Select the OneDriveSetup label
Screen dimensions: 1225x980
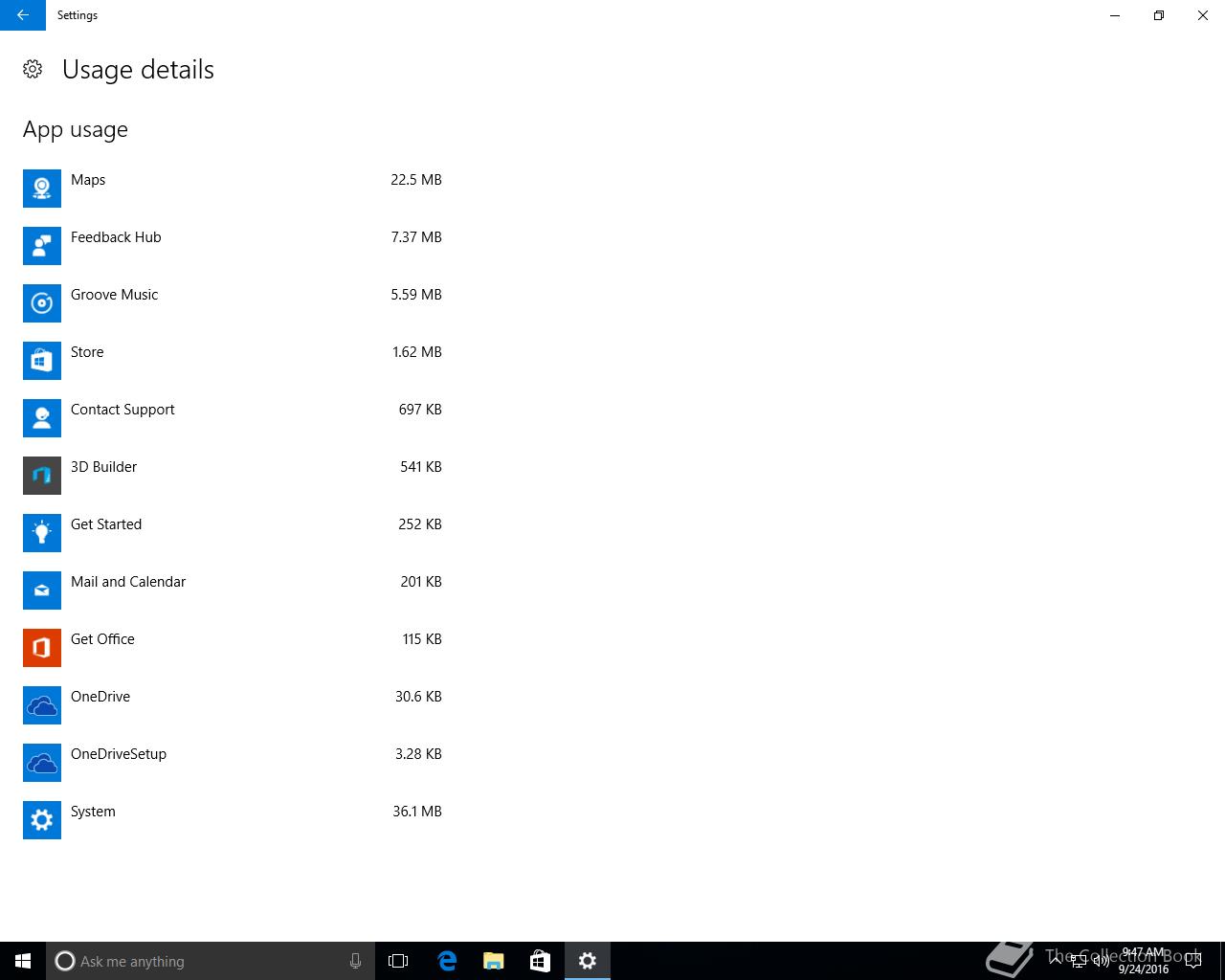coord(119,754)
